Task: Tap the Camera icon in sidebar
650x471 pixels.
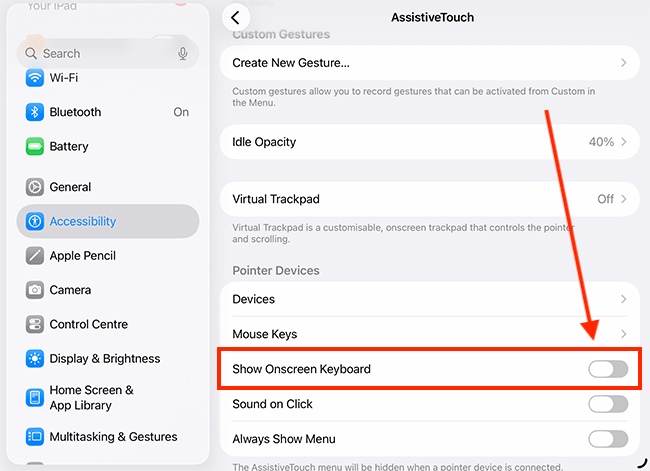Action: (35, 290)
